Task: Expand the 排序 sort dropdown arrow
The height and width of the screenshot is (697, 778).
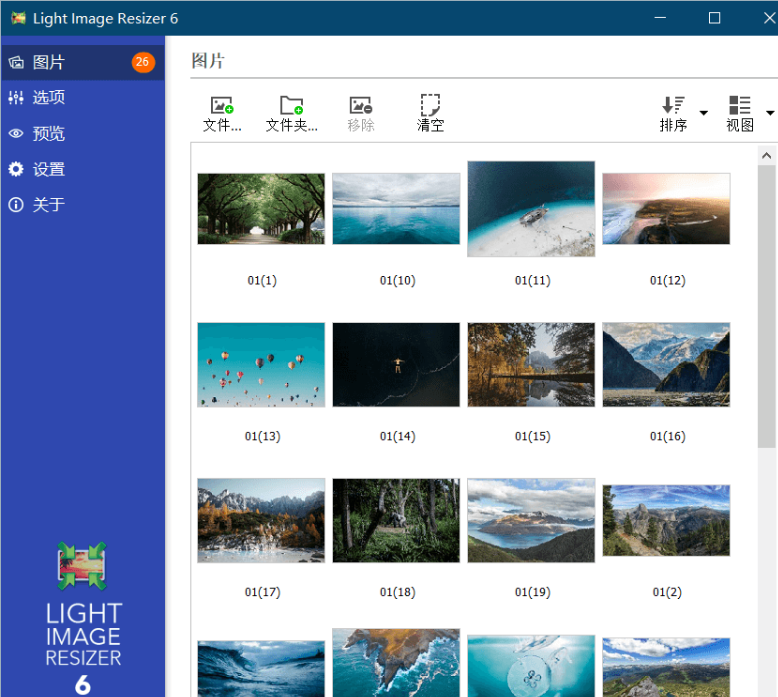Action: click(x=704, y=113)
